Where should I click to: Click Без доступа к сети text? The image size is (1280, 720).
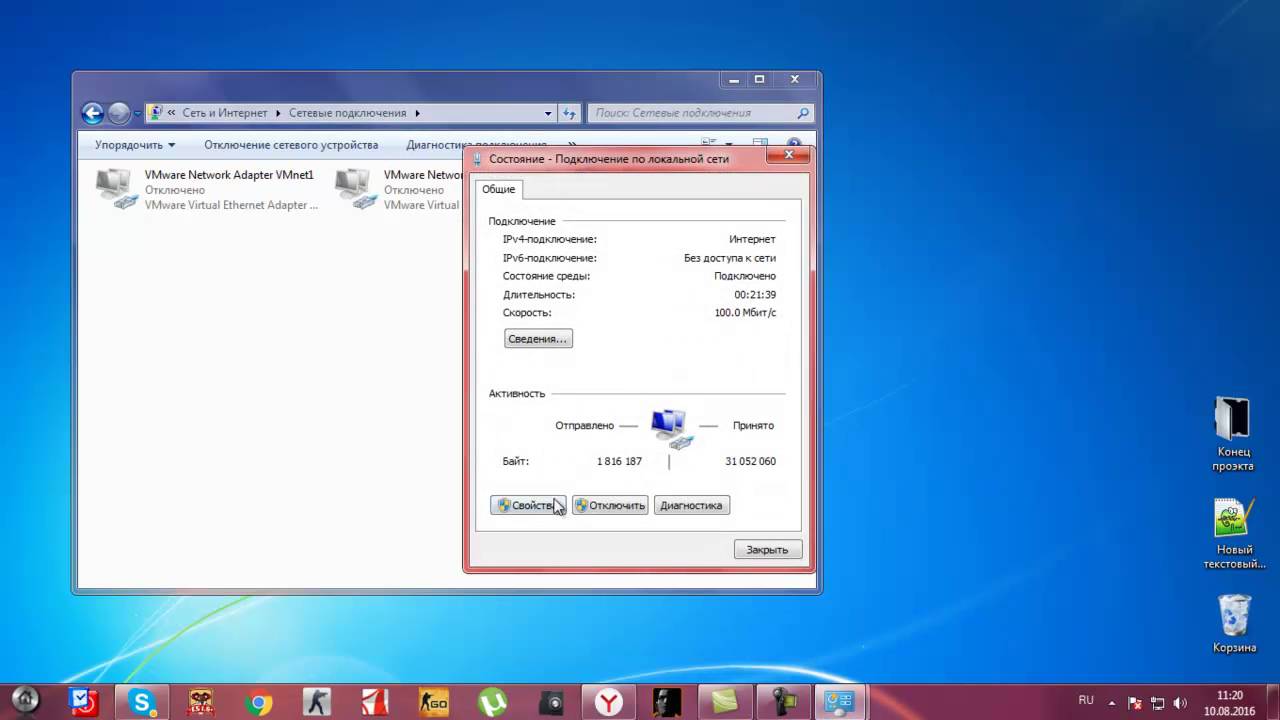click(x=730, y=258)
